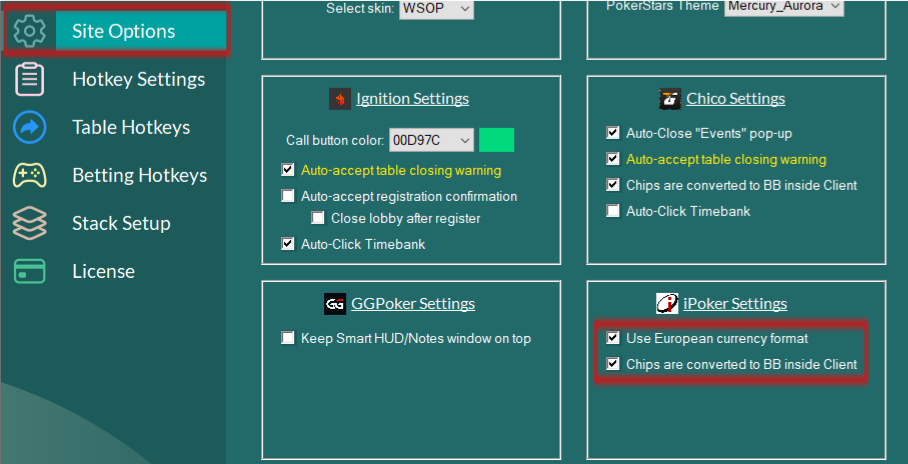
Task: Click the Table Hotkeys arrow icon
Action: (30, 127)
